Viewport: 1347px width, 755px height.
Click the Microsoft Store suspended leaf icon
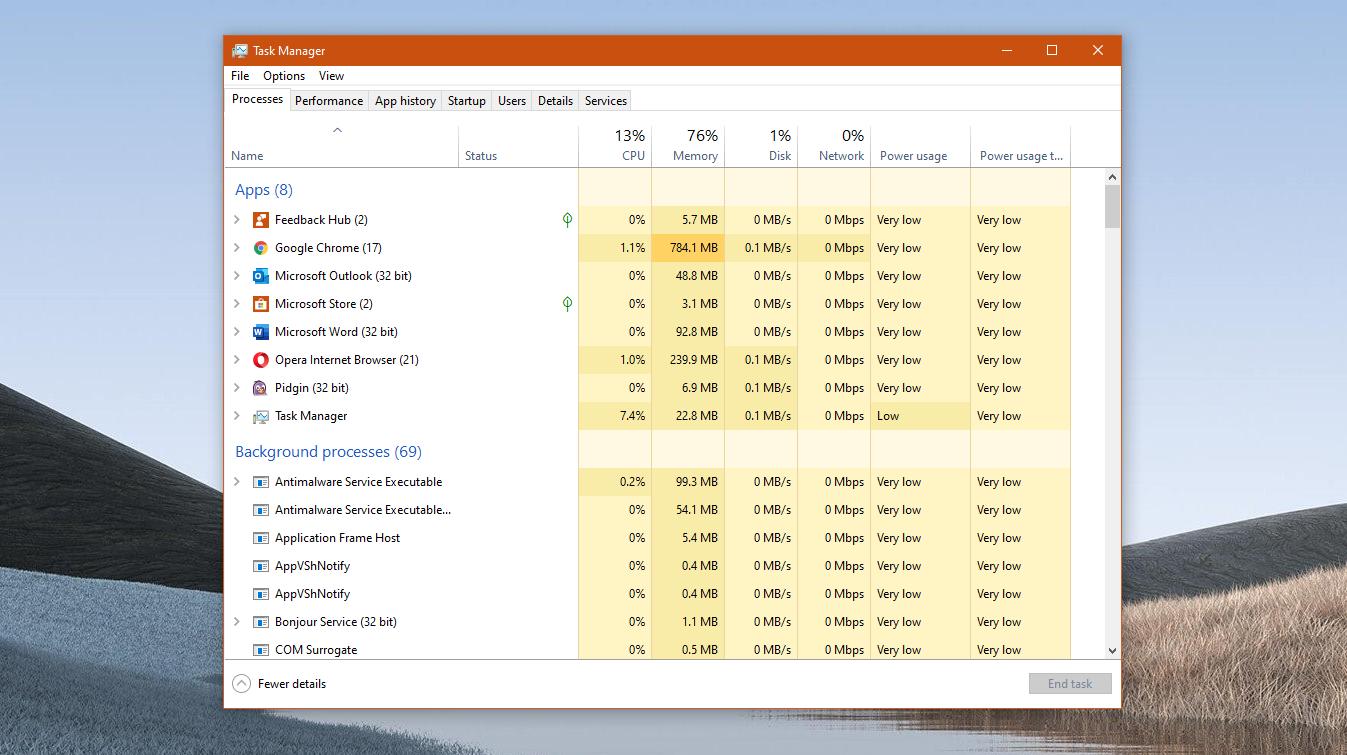(x=567, y=304)
